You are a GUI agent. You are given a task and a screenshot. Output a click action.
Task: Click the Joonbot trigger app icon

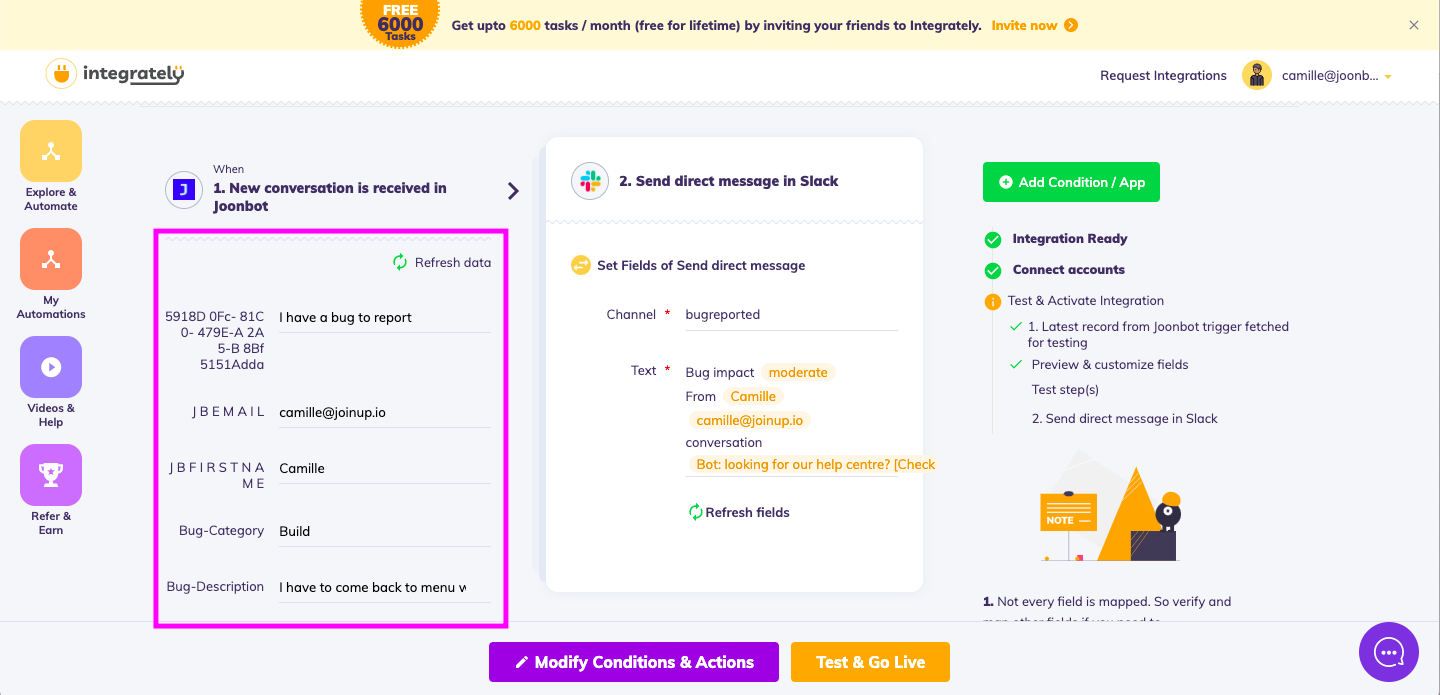point(184,188)
